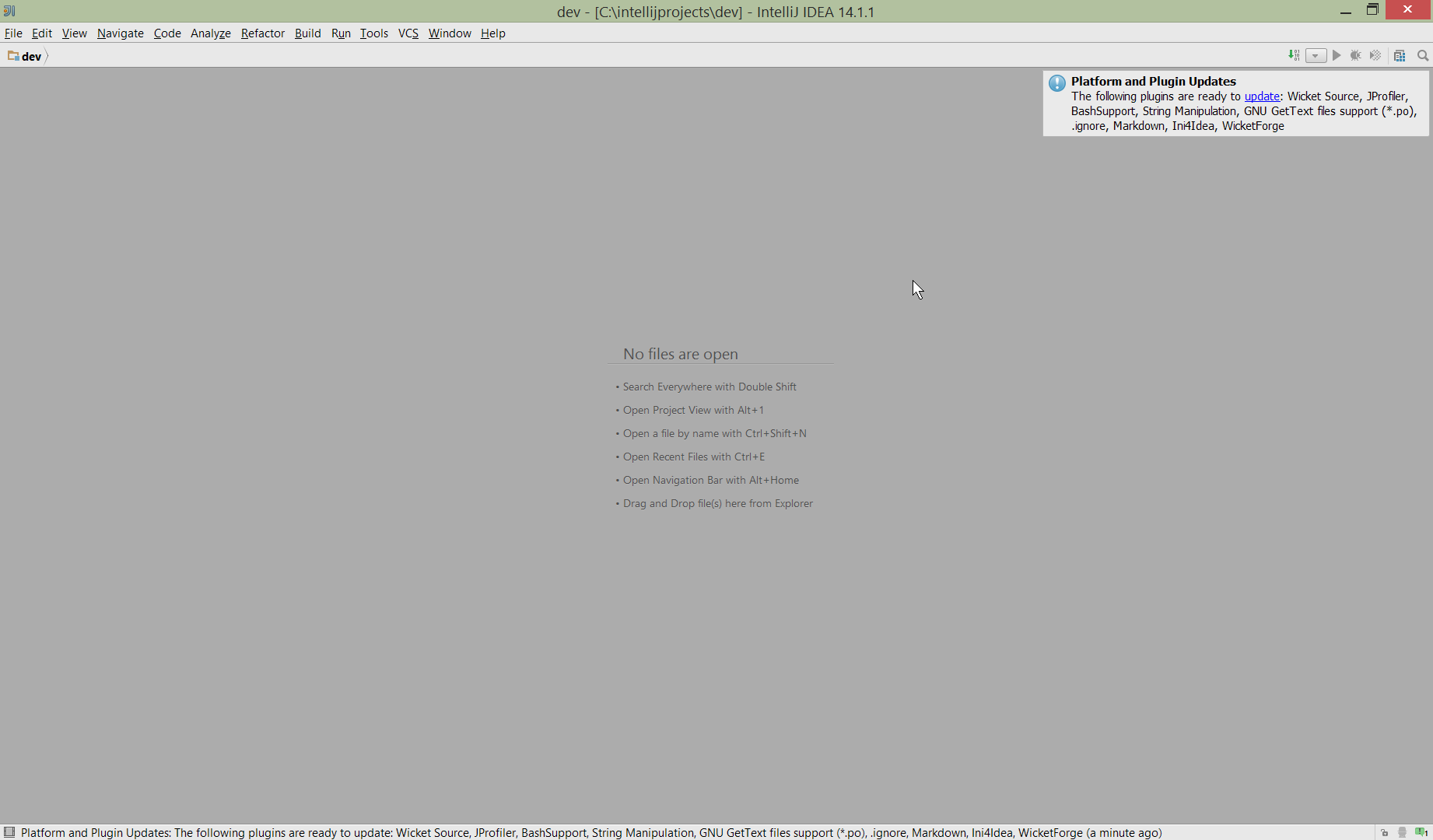The width and height of the screenshot is (1433, 840).
Task: Click the Debug bug icon
Action: tap(1355, 55)
